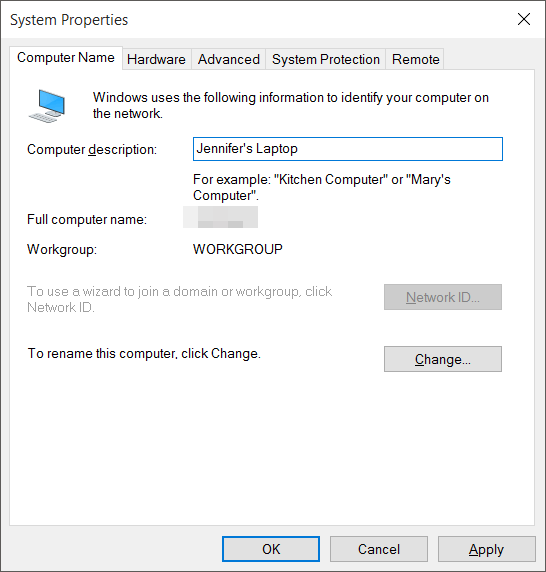The image size is (546, 572).
Task: Switch to the Computer Name tab
Action: (x=66, y=58)
